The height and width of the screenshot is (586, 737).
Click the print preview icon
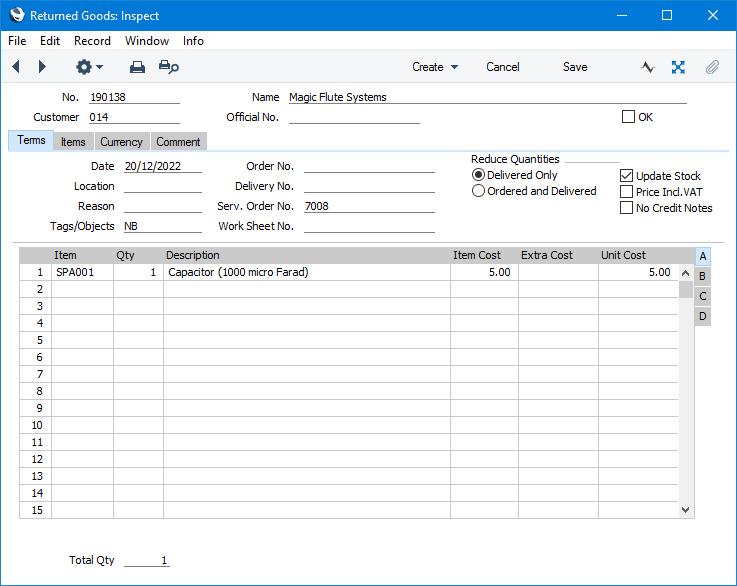point(169,67)
